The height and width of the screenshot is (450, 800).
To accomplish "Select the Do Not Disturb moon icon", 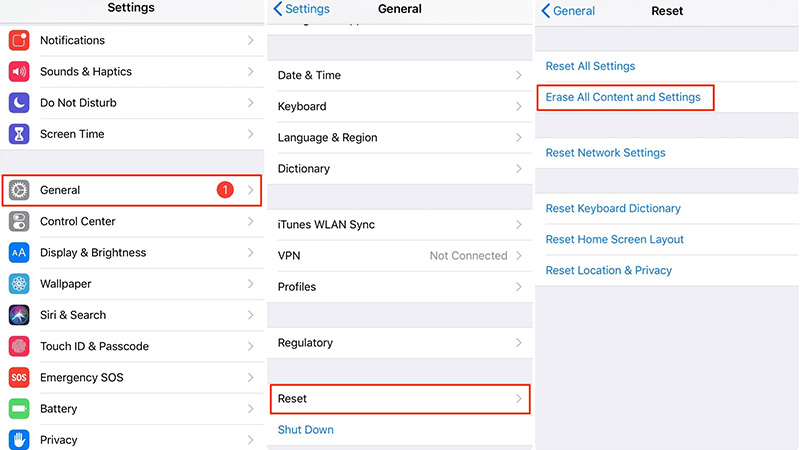I will [19, 103].
